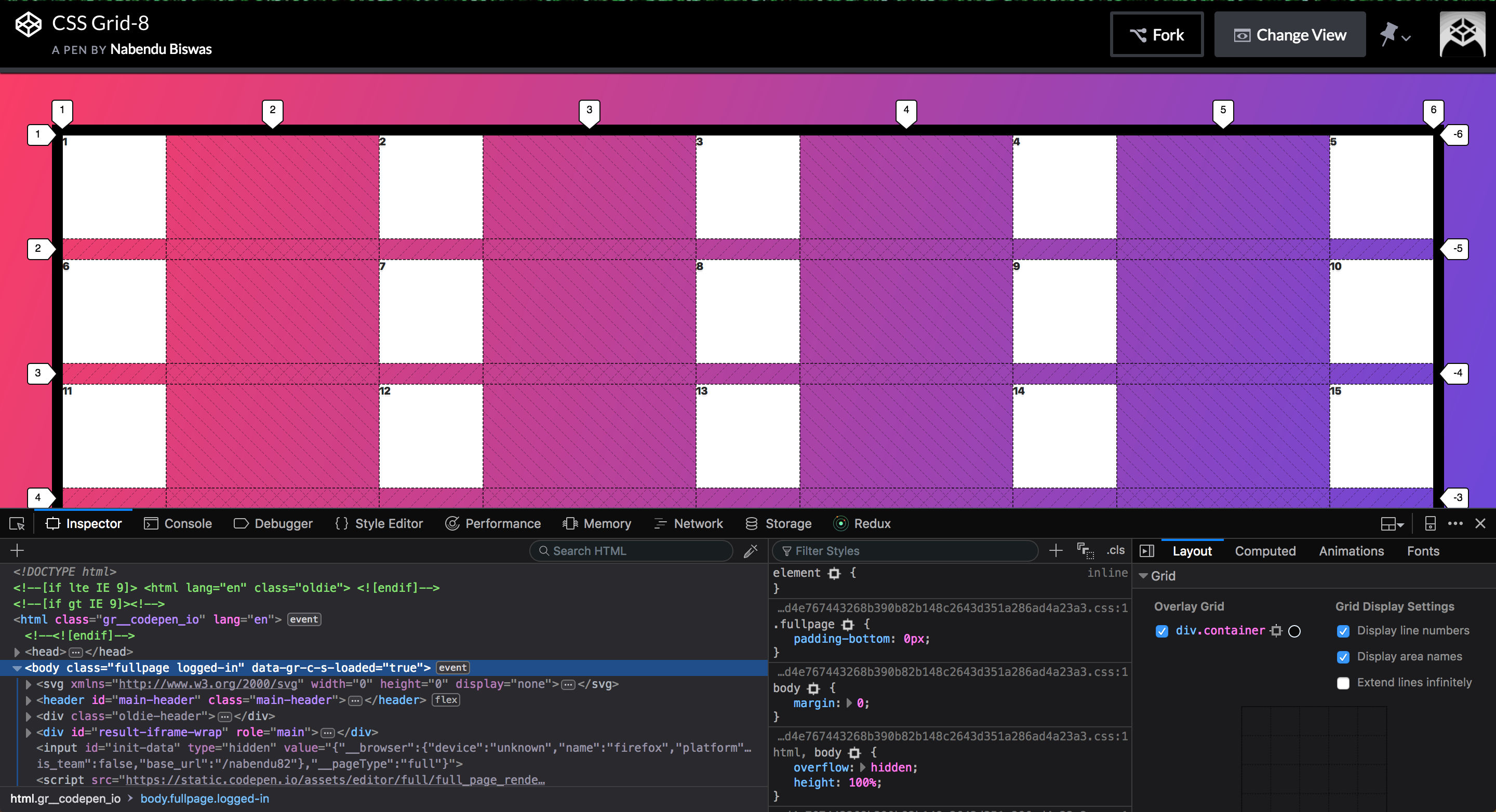
Task: Switch to the Inspector tab
Action: coord(84,523)
